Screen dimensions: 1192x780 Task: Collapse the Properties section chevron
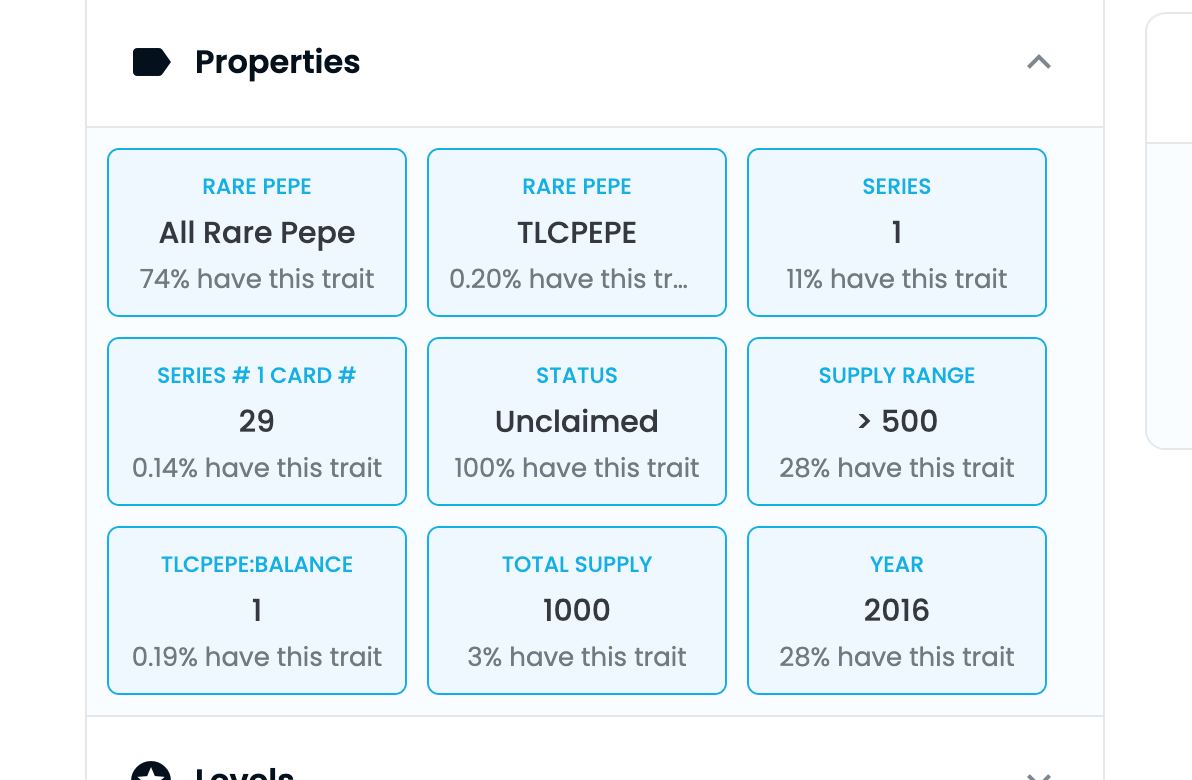click(1038, 62)
